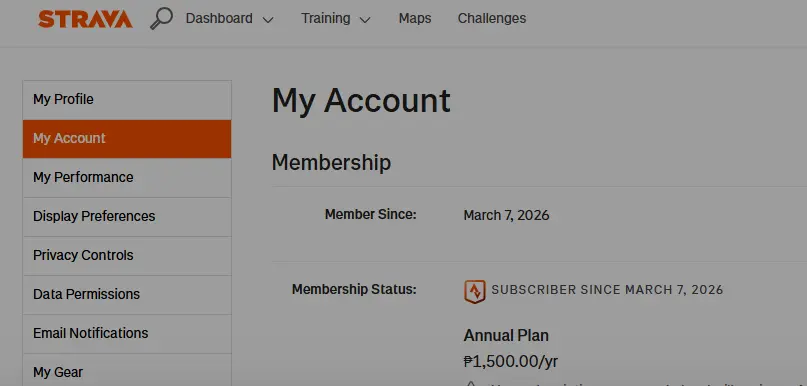Viewport: 807px width, 386px height.
Task: Open Email Notifications settings
Action: [127, 334]
